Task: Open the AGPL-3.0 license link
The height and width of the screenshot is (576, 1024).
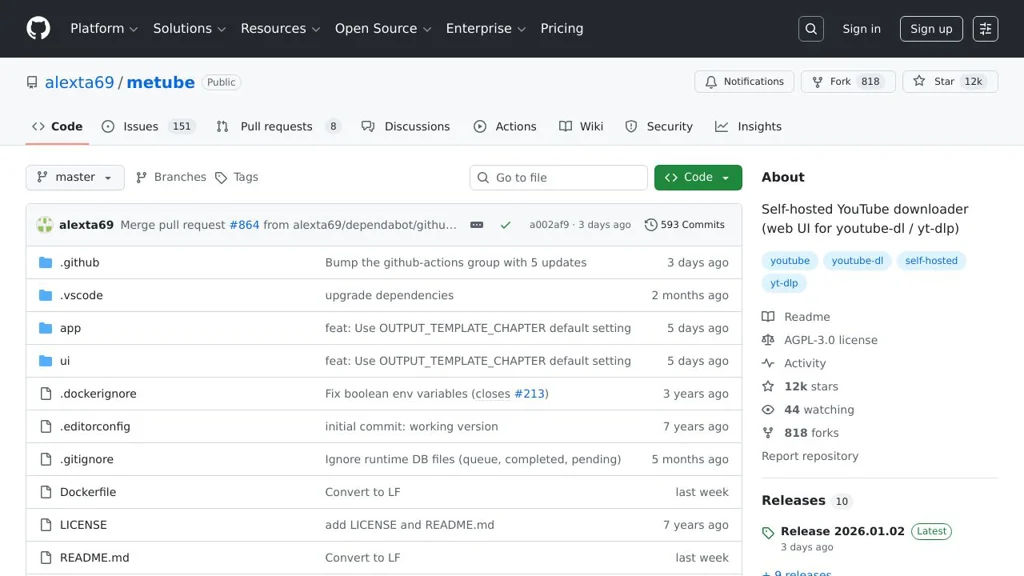Action: [830, 340]
